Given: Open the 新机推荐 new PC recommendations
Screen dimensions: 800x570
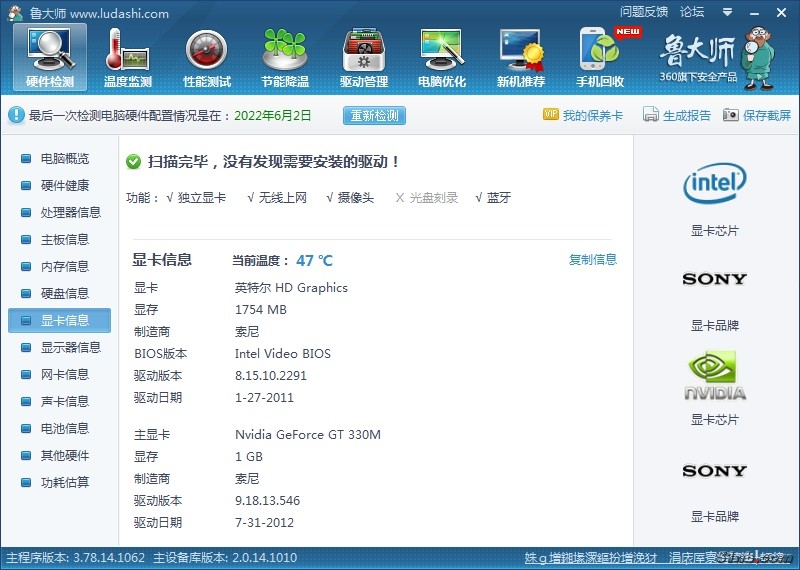Looking at the screenshot, I should coord(521,57).
